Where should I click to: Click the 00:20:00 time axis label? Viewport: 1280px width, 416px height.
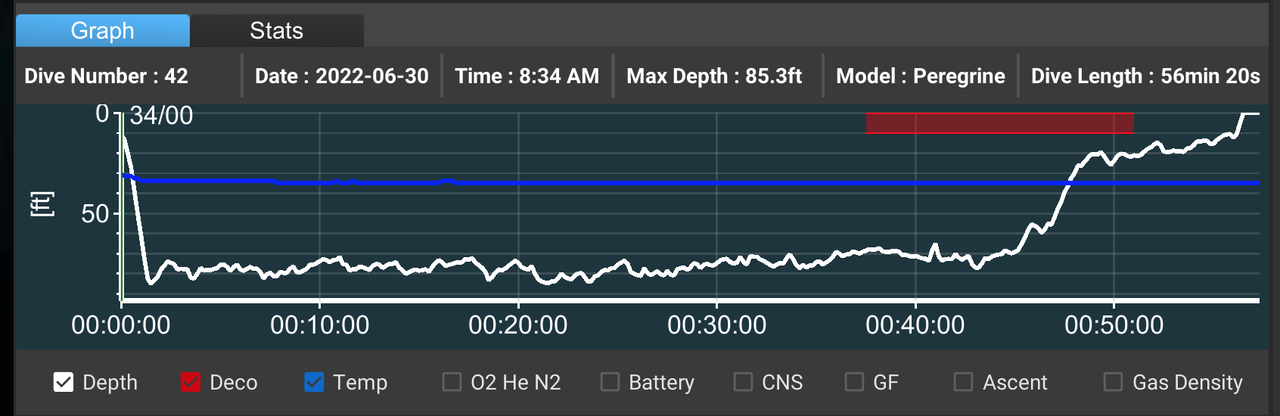pos(518,325)
